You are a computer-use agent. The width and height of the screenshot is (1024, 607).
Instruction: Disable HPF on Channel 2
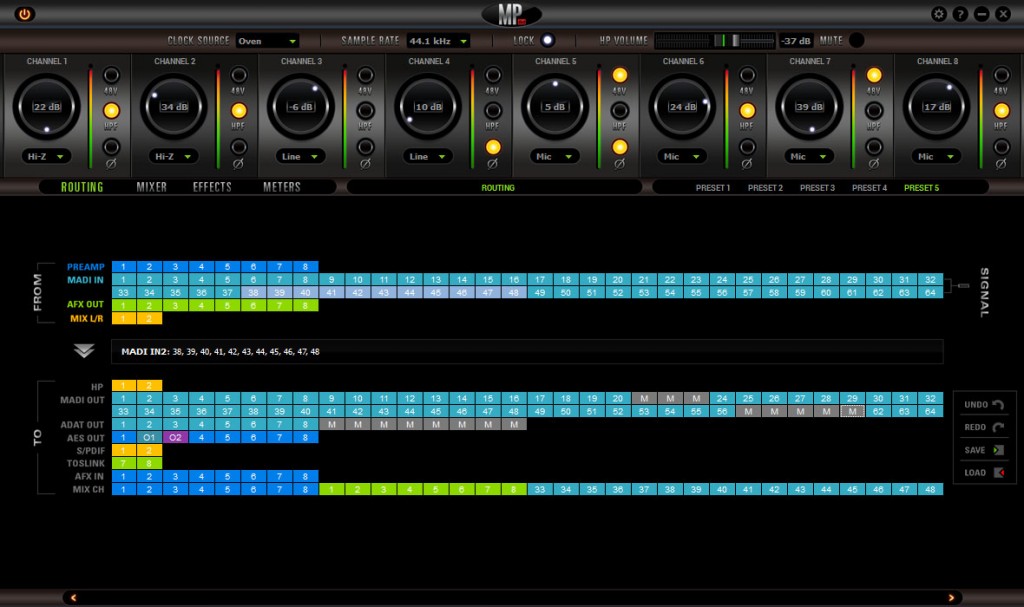(238, 111)
